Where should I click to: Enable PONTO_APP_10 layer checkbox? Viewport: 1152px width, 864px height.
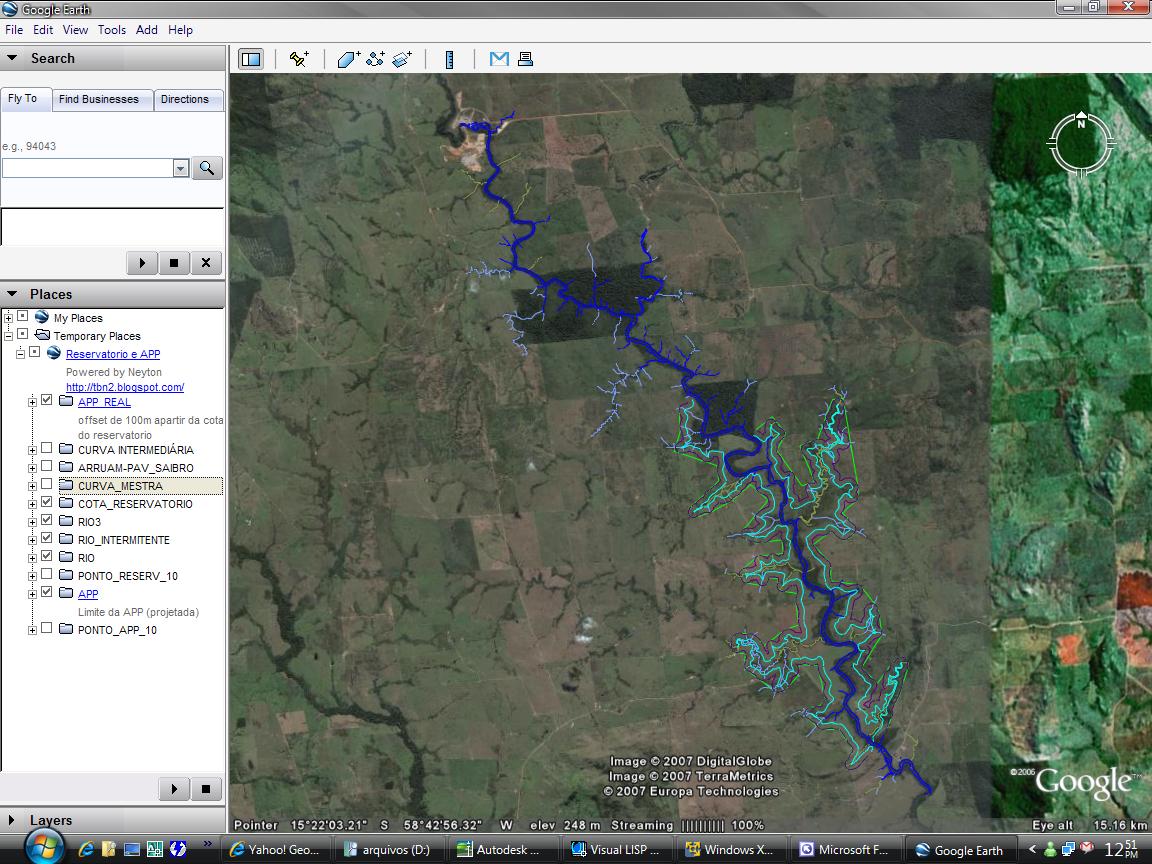(46, 629)
